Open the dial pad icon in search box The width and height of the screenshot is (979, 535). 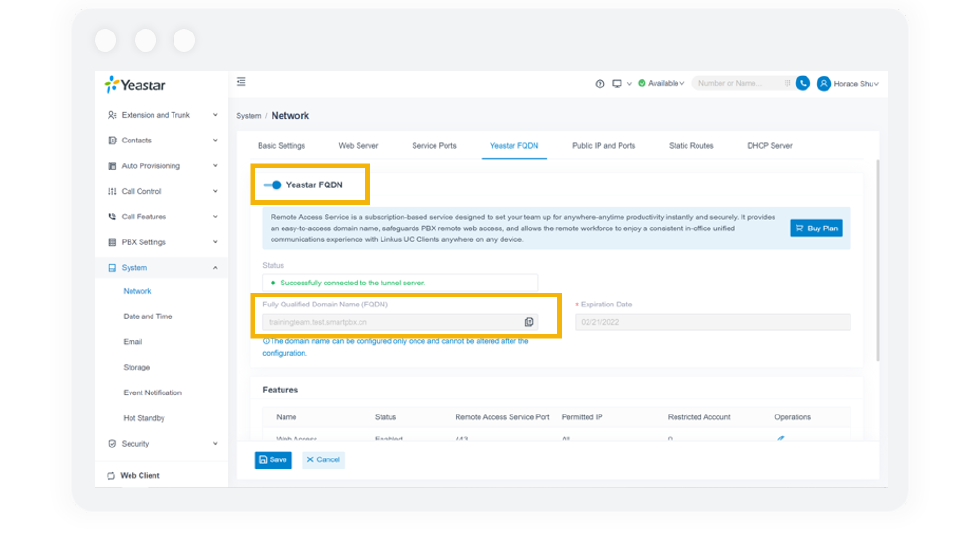tap(787, 84)
